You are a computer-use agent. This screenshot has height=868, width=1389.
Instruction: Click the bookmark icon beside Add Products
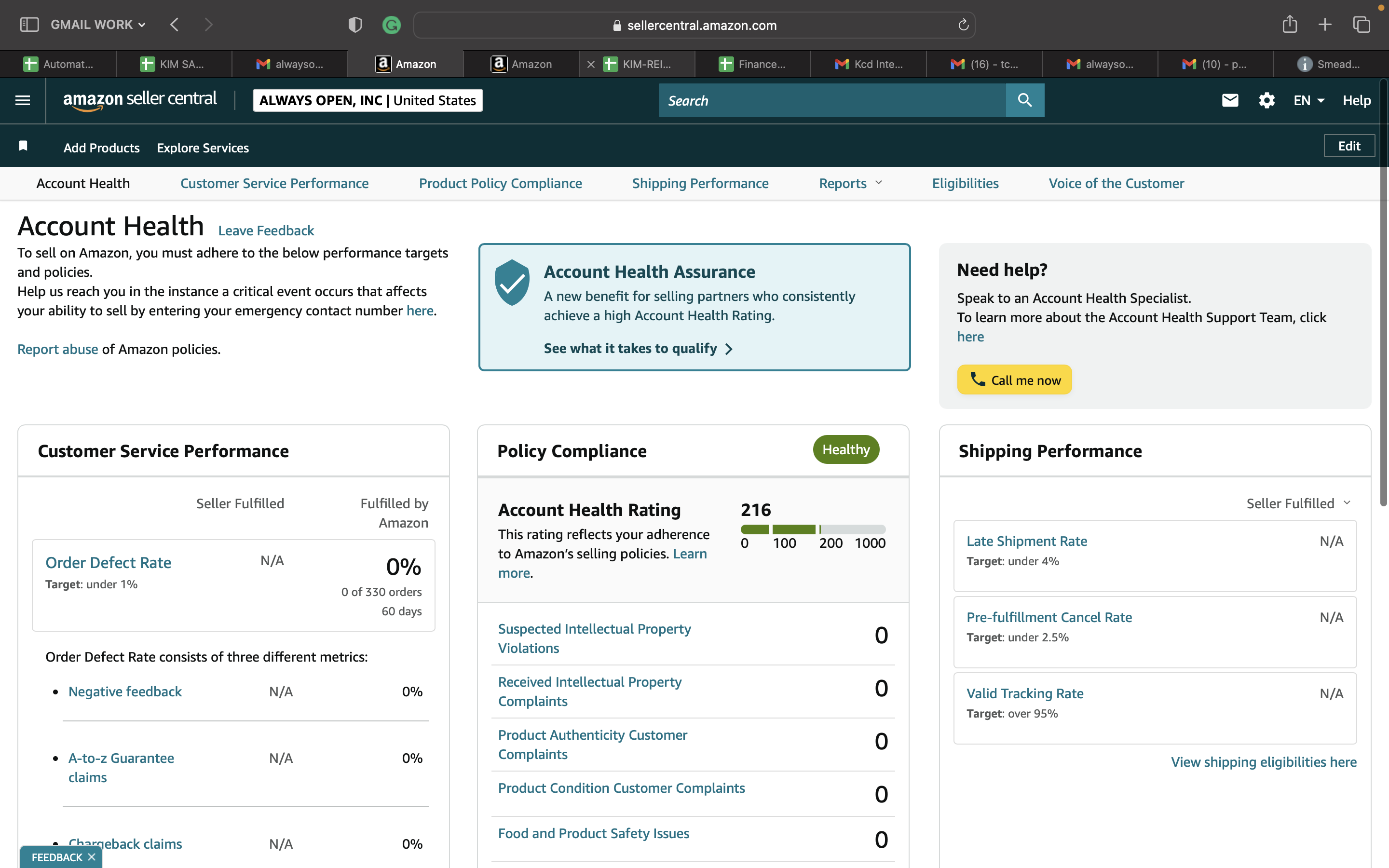(x=23, y=146)
